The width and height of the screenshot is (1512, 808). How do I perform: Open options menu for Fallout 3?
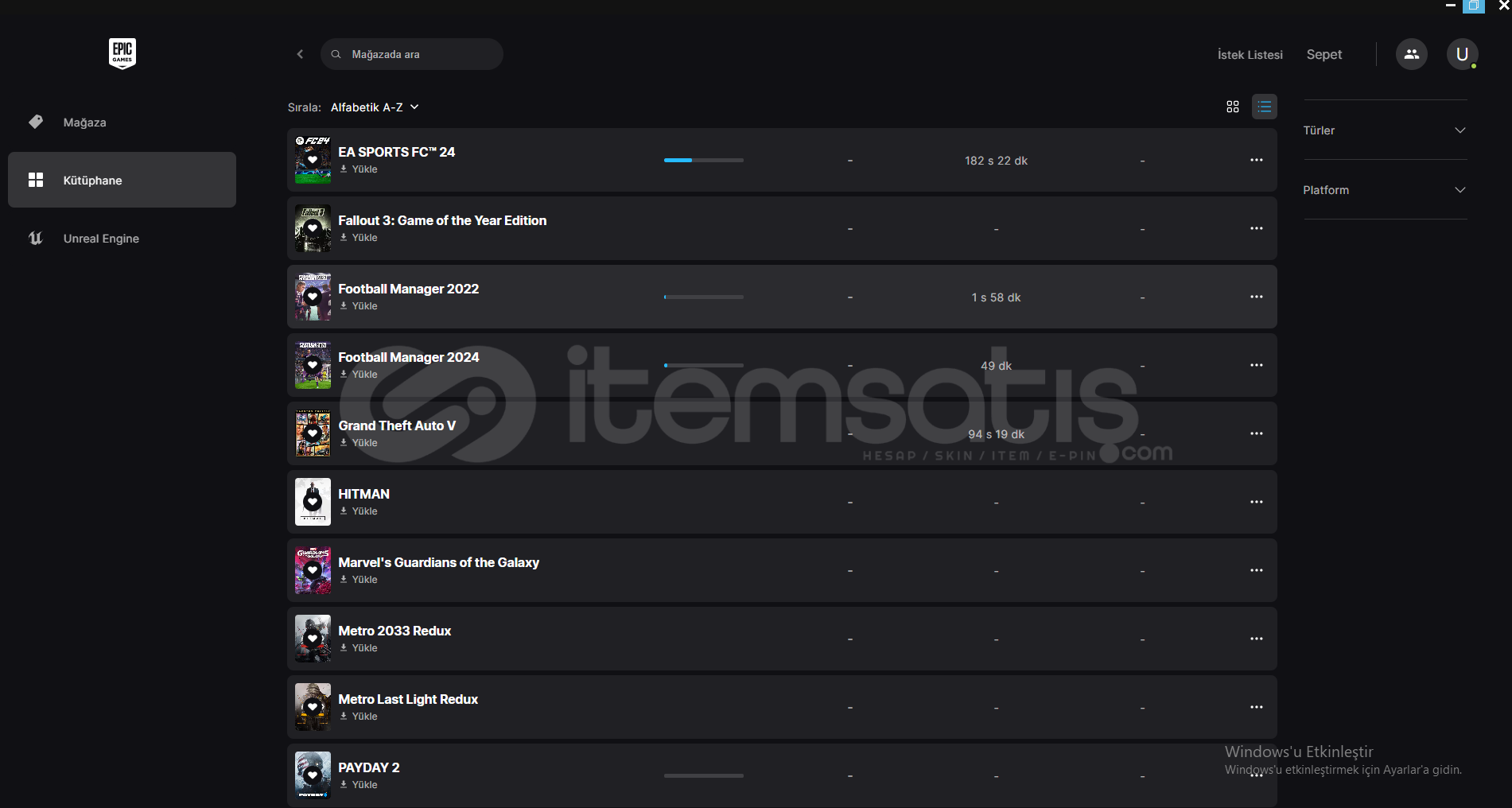(1257, 228)
